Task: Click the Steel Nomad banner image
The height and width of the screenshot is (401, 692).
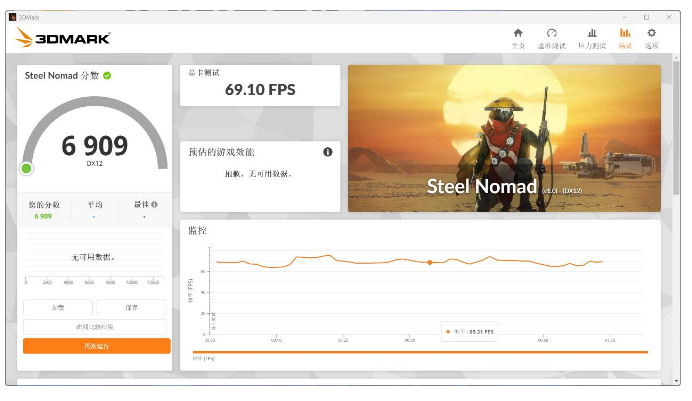Action: point(504,138)
